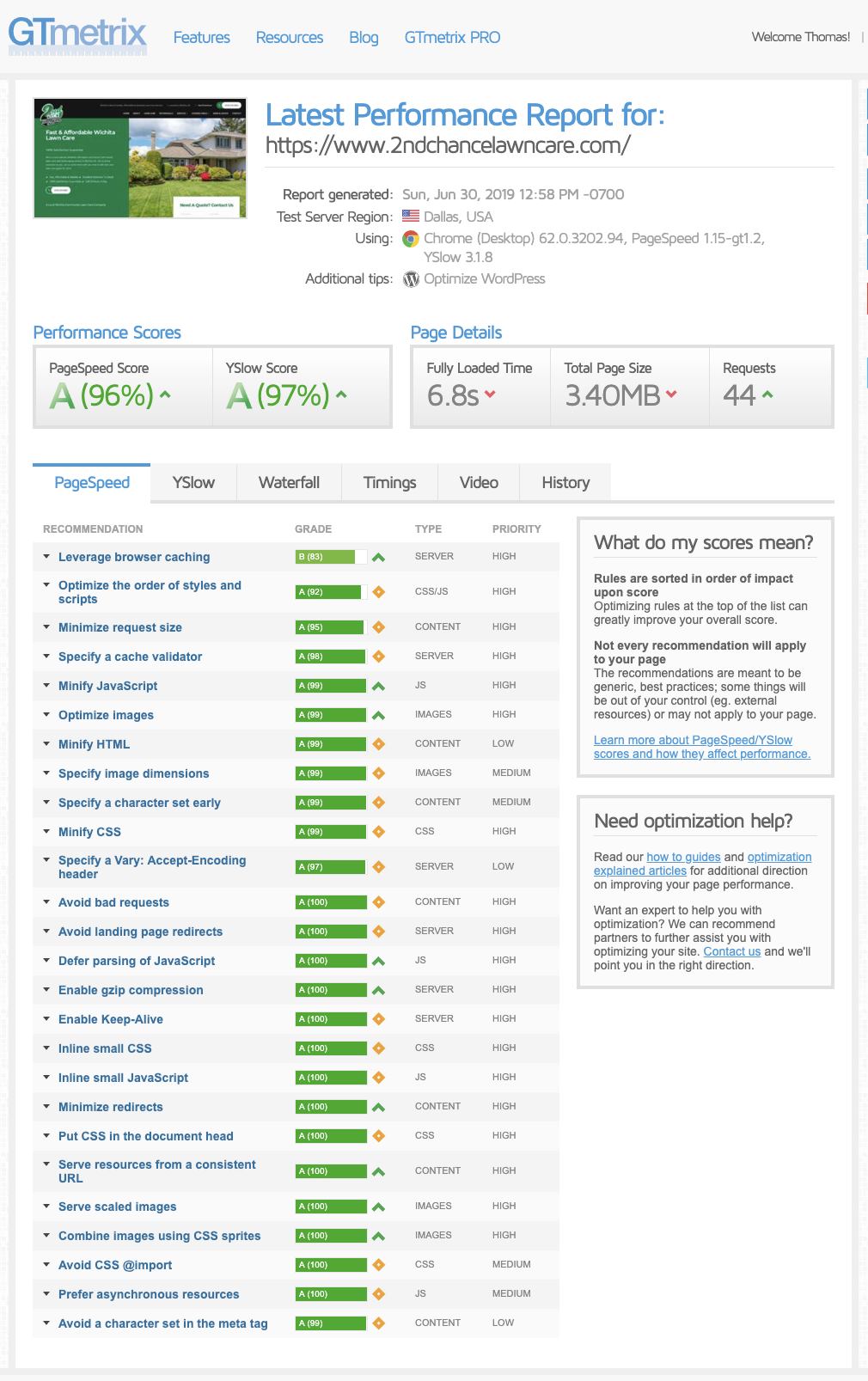Open the Optimize WordPress tips link

[485, 278]
